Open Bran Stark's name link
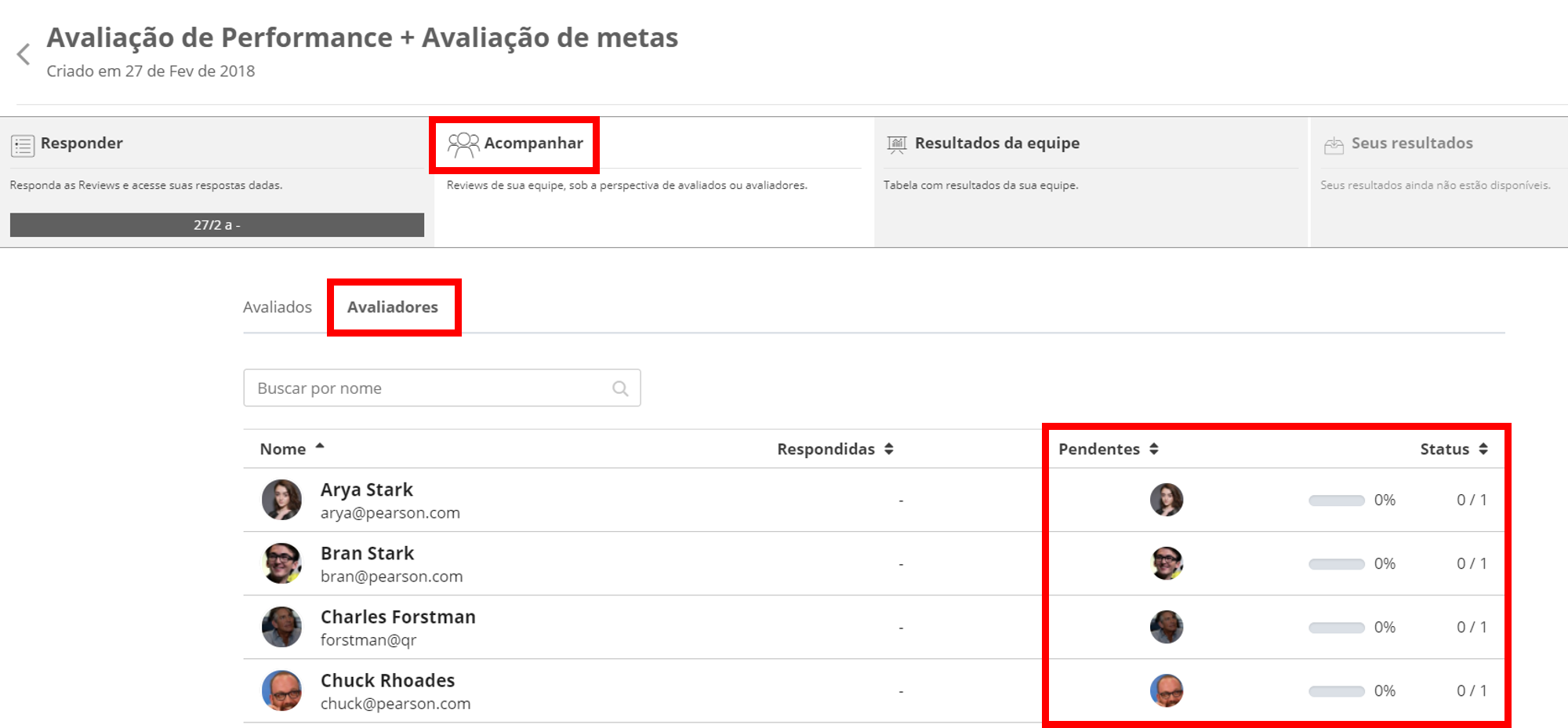Viewport: 1568px width, 728px height. pos(367,553)
